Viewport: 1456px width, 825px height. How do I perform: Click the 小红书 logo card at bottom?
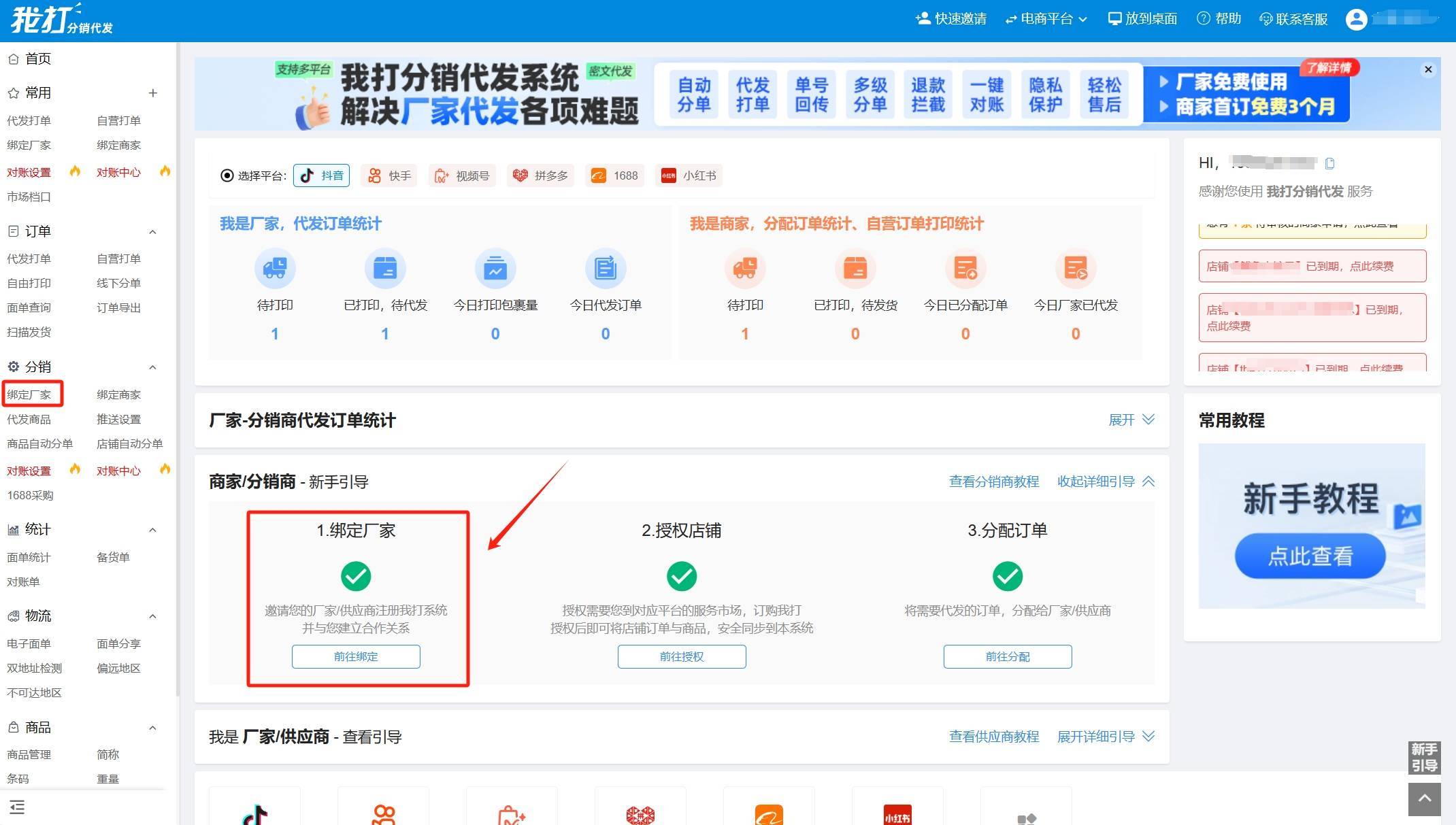click(x=897, y=807)
